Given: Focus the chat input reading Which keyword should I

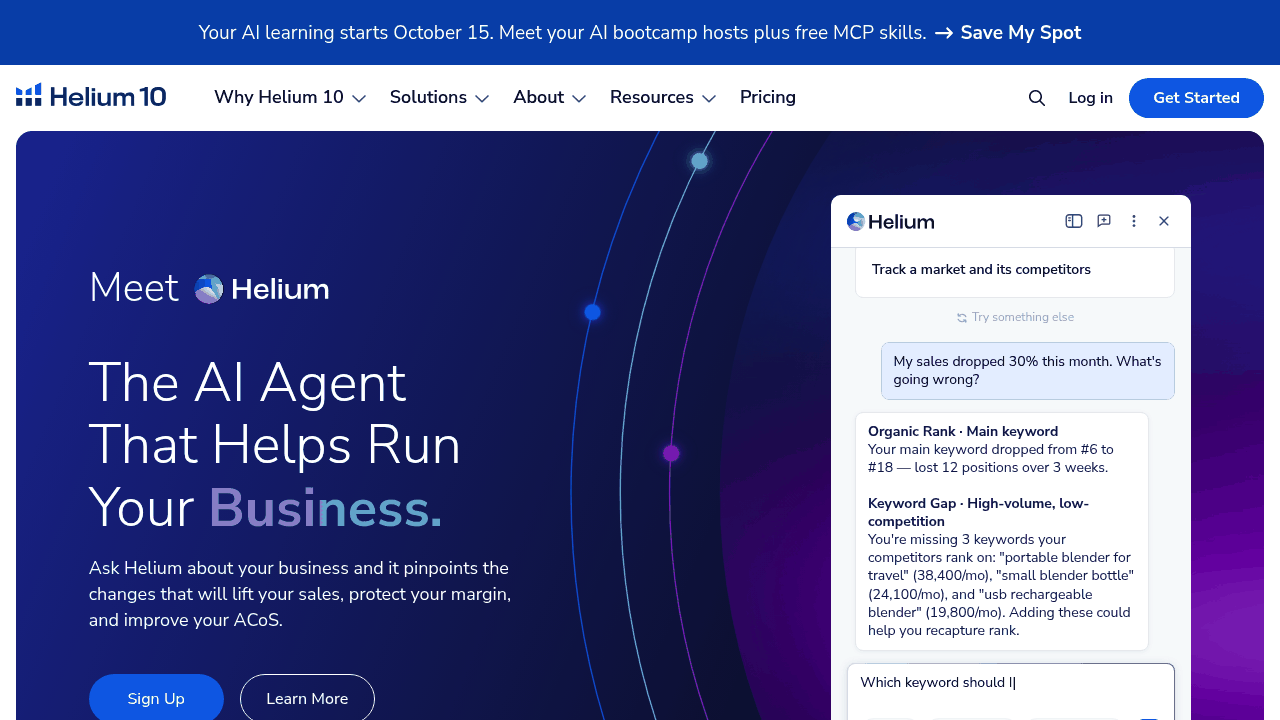Looking at the screenshot, I should point(1011,690).
